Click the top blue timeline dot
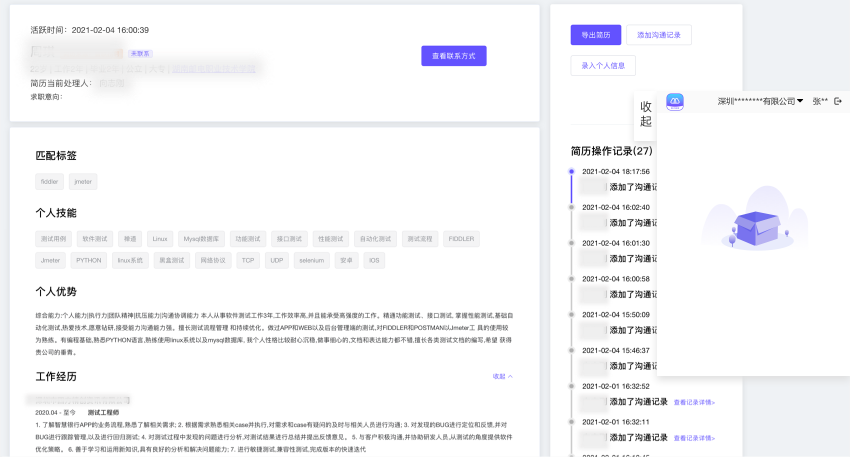Screen dimensions: 850x457 (x=571, y=172)
